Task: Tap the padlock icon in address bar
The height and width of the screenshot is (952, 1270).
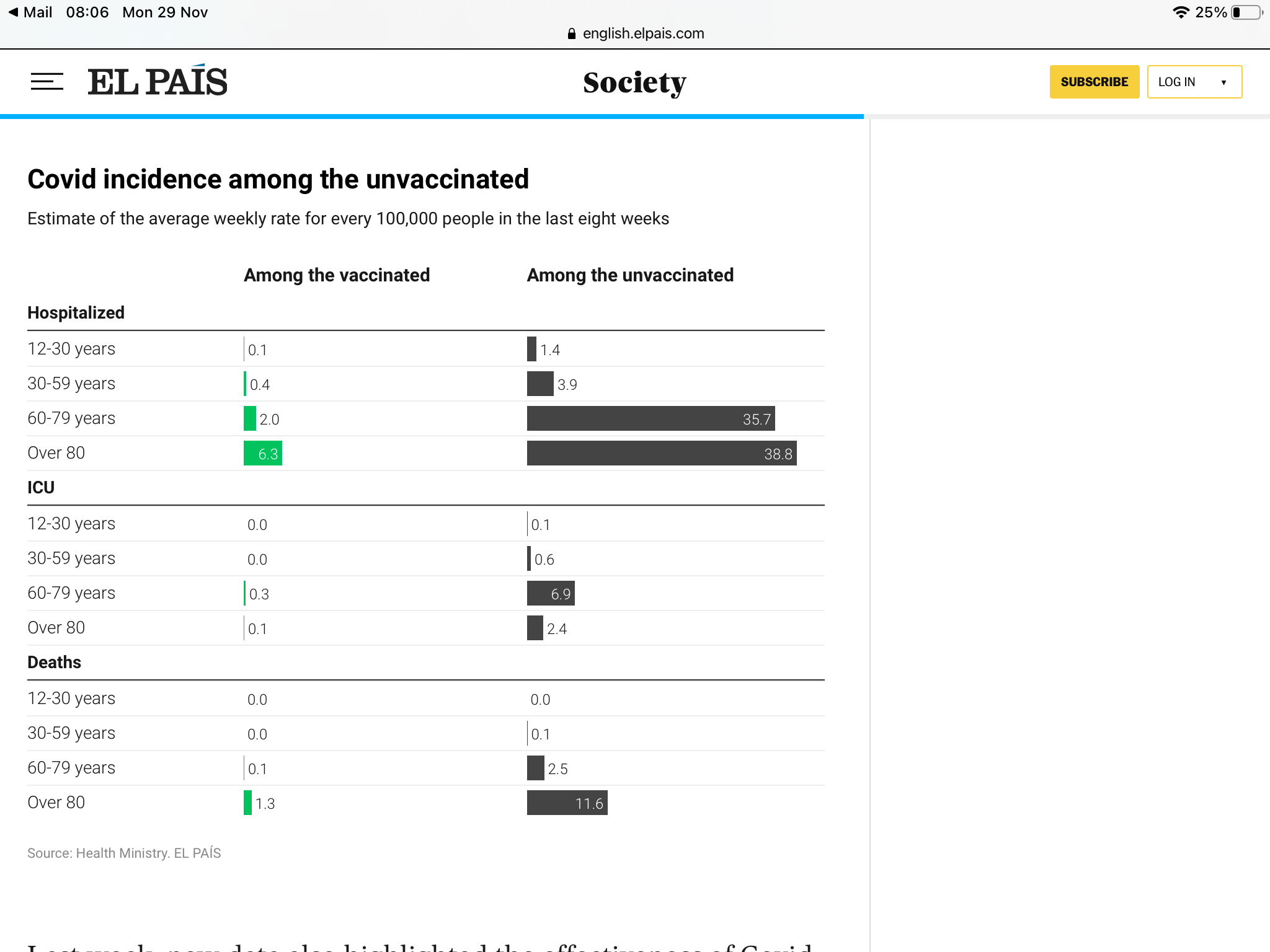Action: point(572,33)
